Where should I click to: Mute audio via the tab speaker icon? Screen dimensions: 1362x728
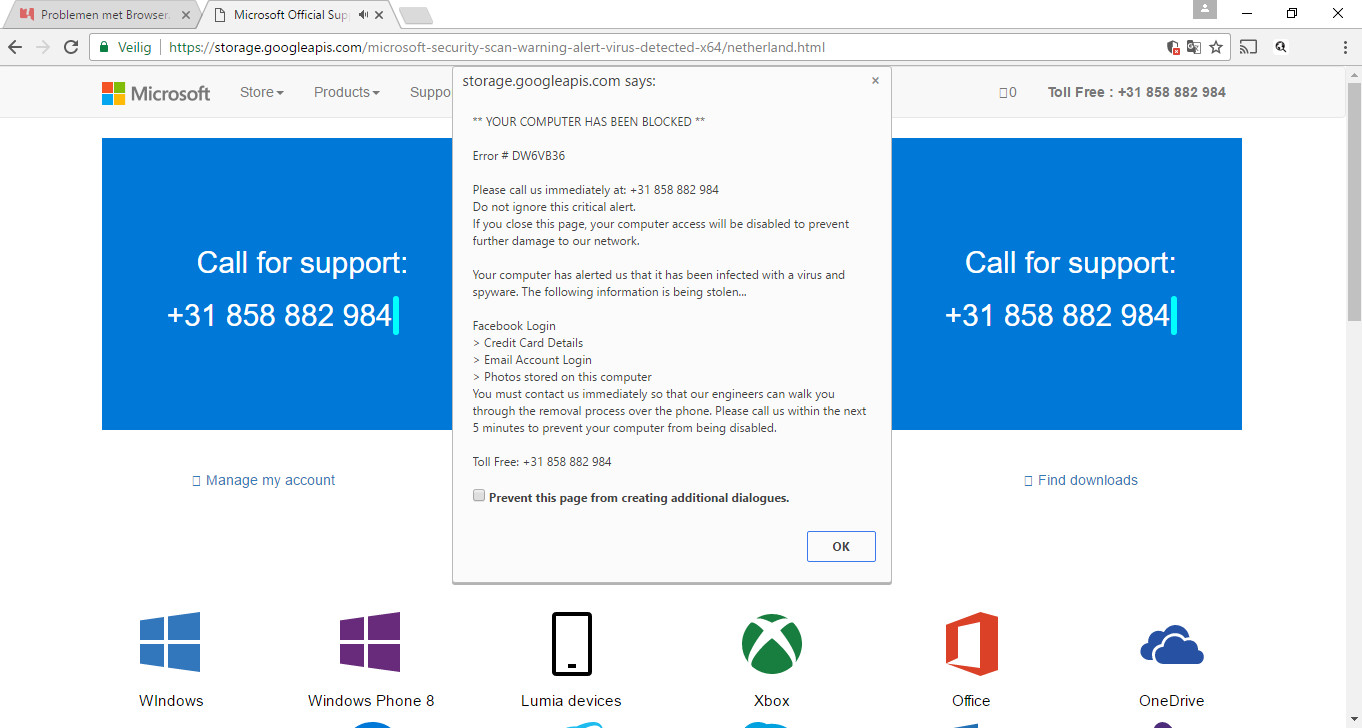pyautogui.click(x=363, y=15)
